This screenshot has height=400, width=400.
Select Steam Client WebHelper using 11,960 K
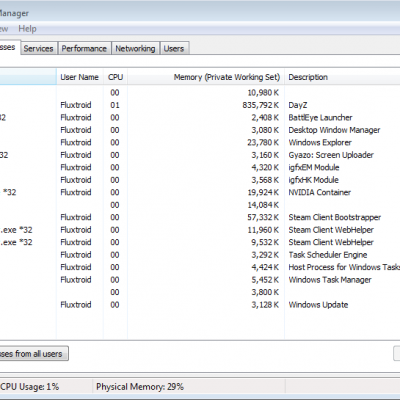[x=200, y=230]
